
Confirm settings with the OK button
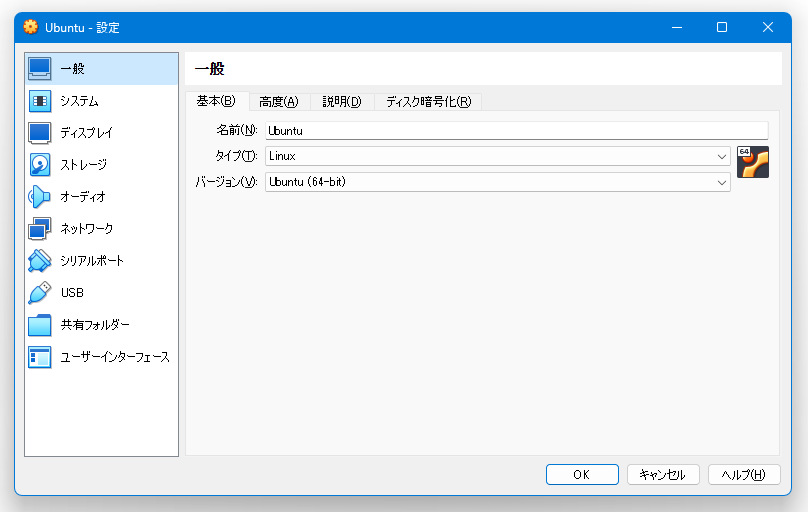coord(582,474)
